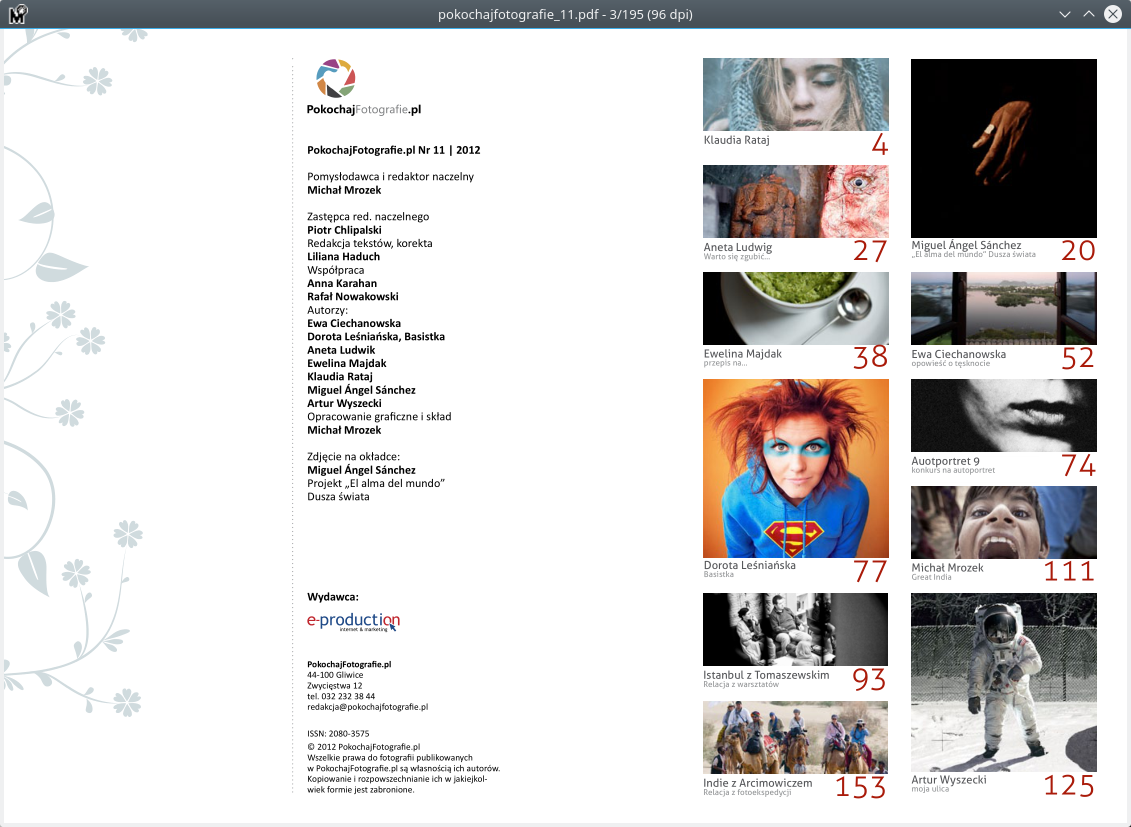The width and height of the screenshot is (1131, 827).
Task: Open the Klaudia Rataj portrait thumbnail
Action: pos(796,94)
